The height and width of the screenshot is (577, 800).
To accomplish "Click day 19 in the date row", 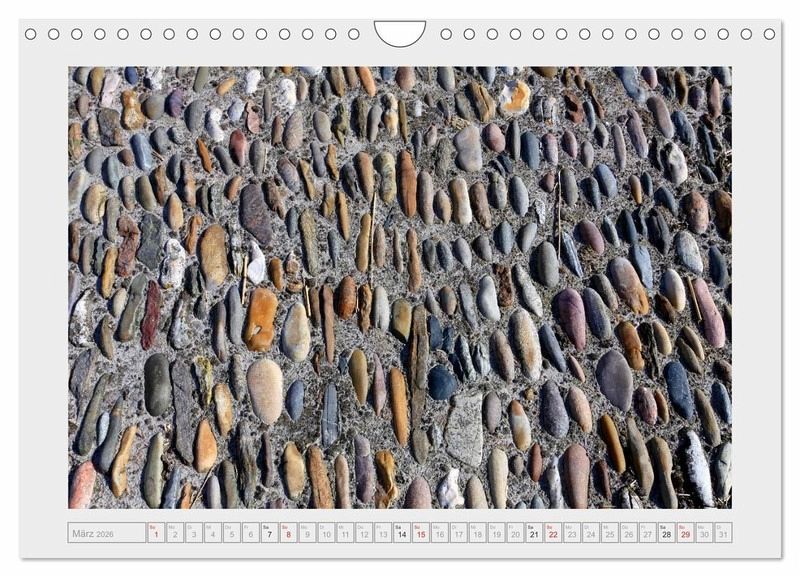I will (497, 533).
